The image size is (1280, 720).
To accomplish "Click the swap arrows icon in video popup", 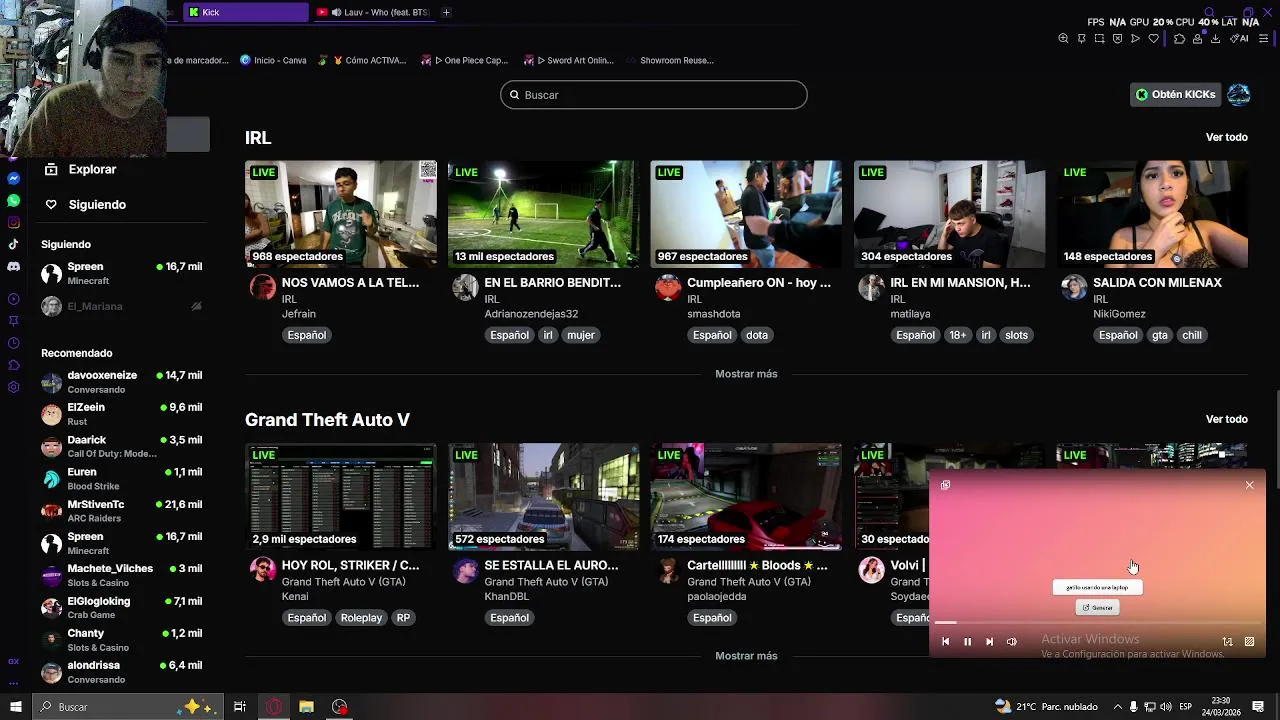I will 1227,642.
